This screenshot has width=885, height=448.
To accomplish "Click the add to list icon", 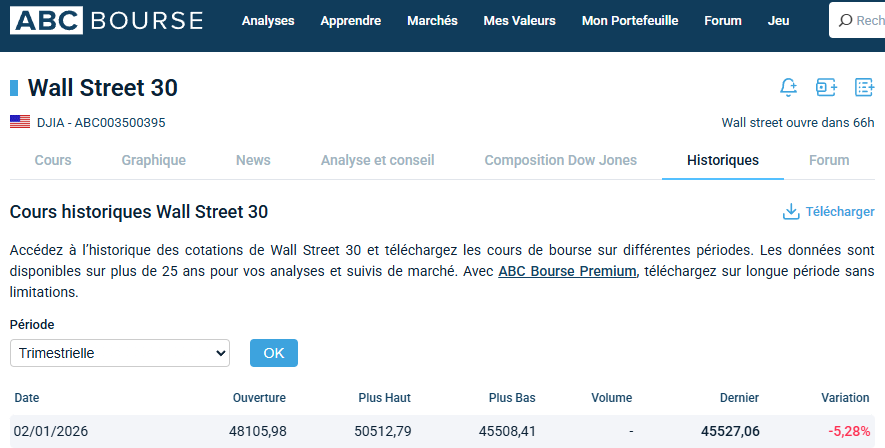I will click(x=864, y=87).
